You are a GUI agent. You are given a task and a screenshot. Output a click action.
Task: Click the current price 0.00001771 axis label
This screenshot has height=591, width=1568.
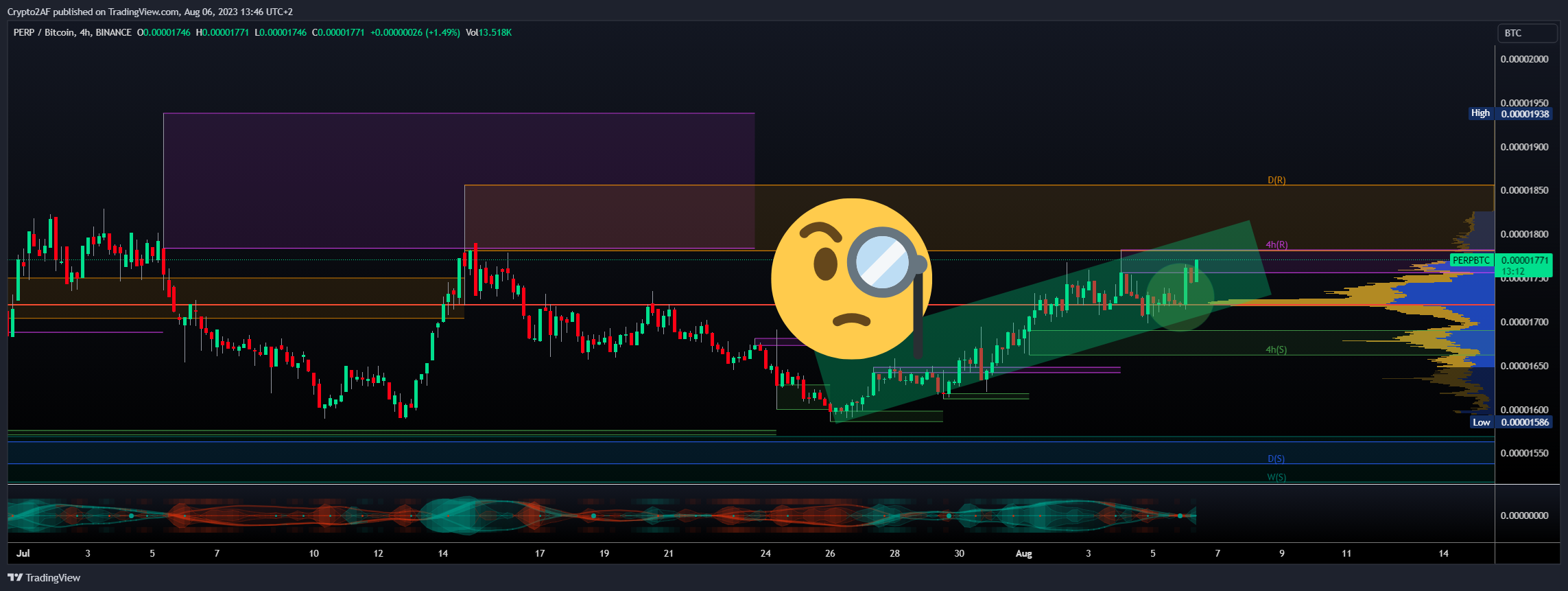(1525, 260)
